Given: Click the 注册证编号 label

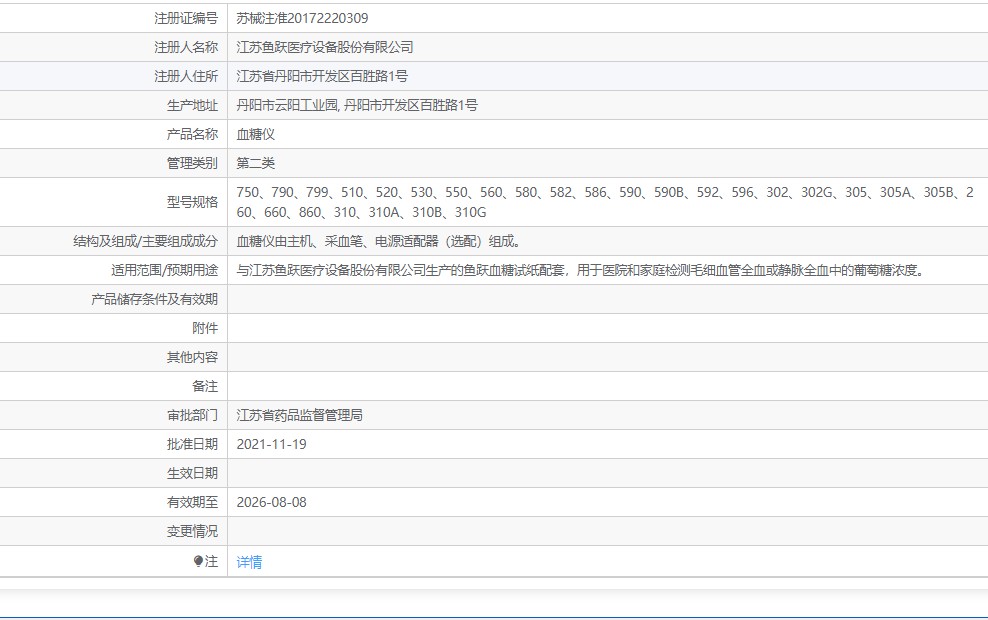Looking at the screenshot, I should click(186, 18).
